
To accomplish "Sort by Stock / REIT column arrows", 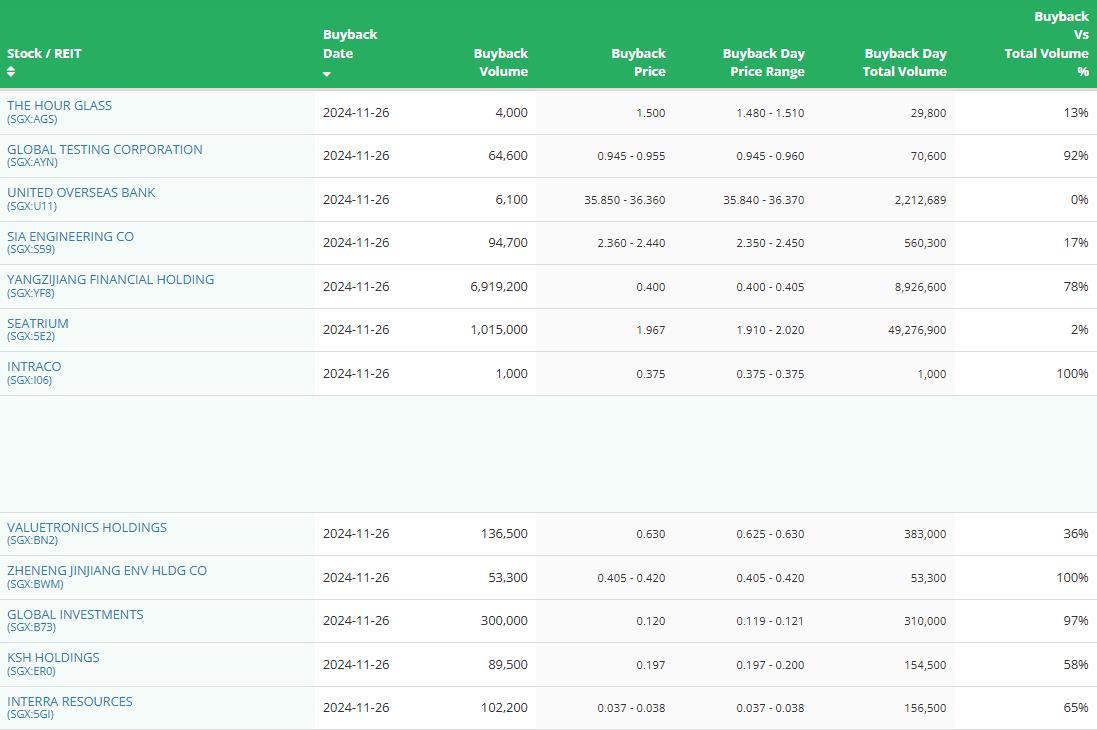I will click(10, 71).
